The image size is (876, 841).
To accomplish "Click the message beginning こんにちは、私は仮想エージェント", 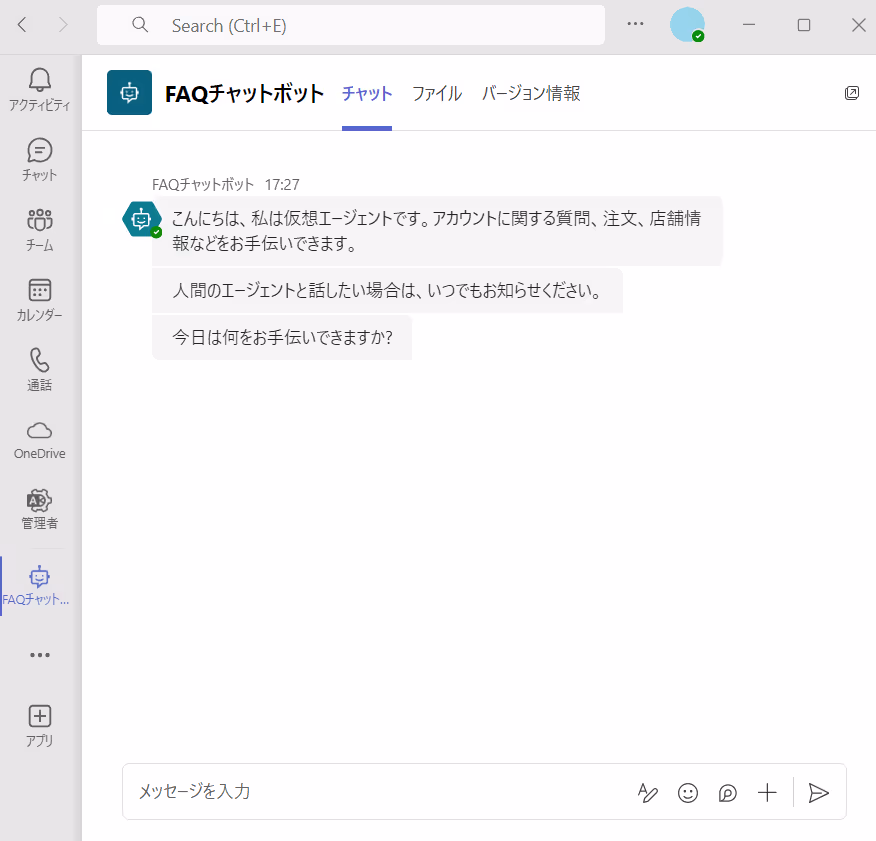I will (x=437, y=231).
